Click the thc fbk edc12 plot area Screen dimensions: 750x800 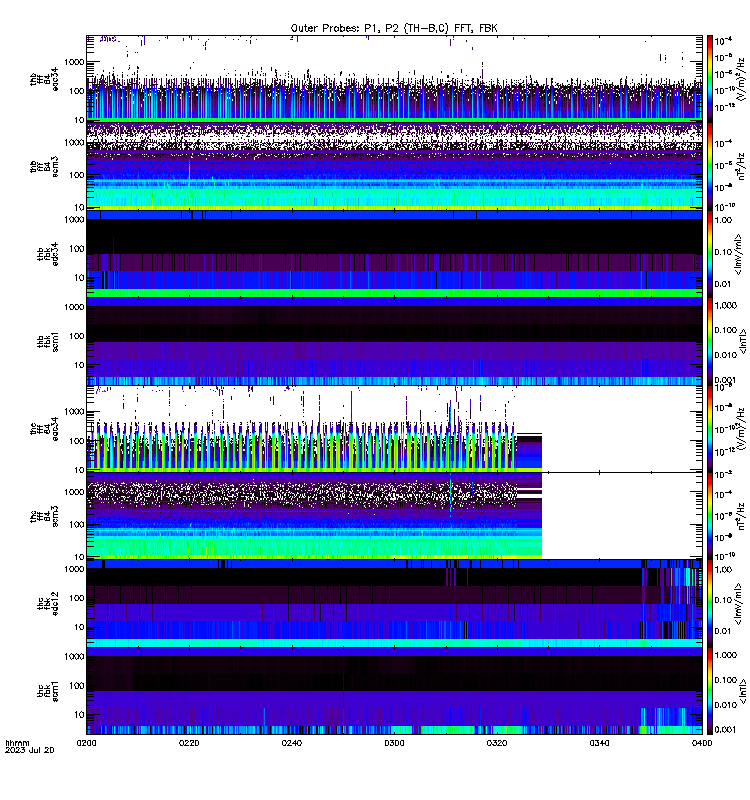(394, 603)
